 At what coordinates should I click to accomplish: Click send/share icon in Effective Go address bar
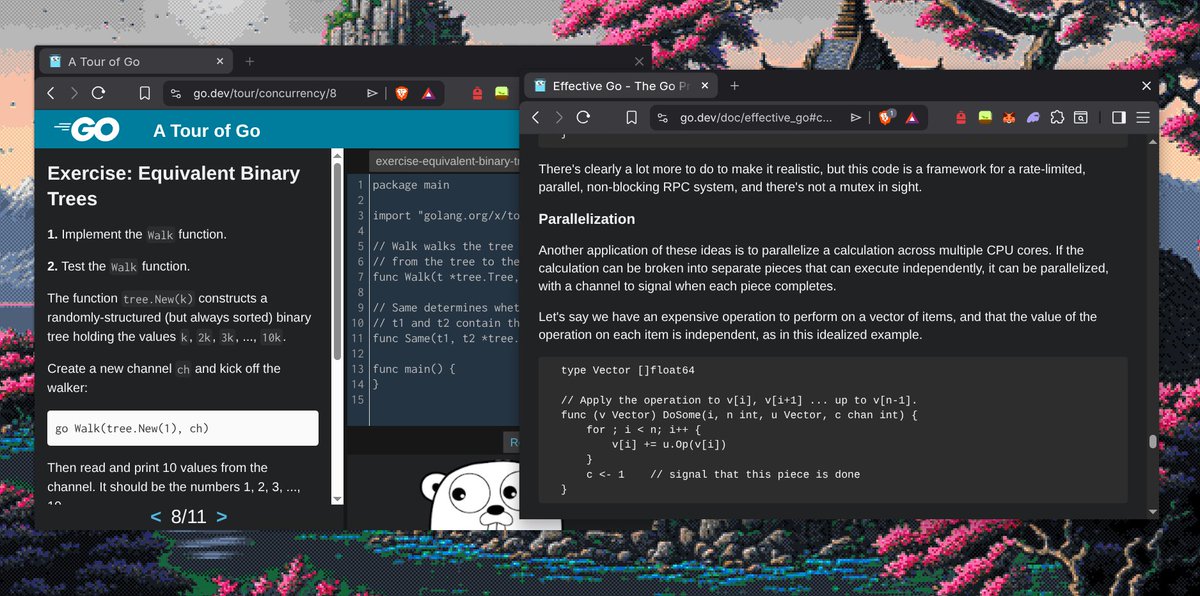click(x=856, y=118)
